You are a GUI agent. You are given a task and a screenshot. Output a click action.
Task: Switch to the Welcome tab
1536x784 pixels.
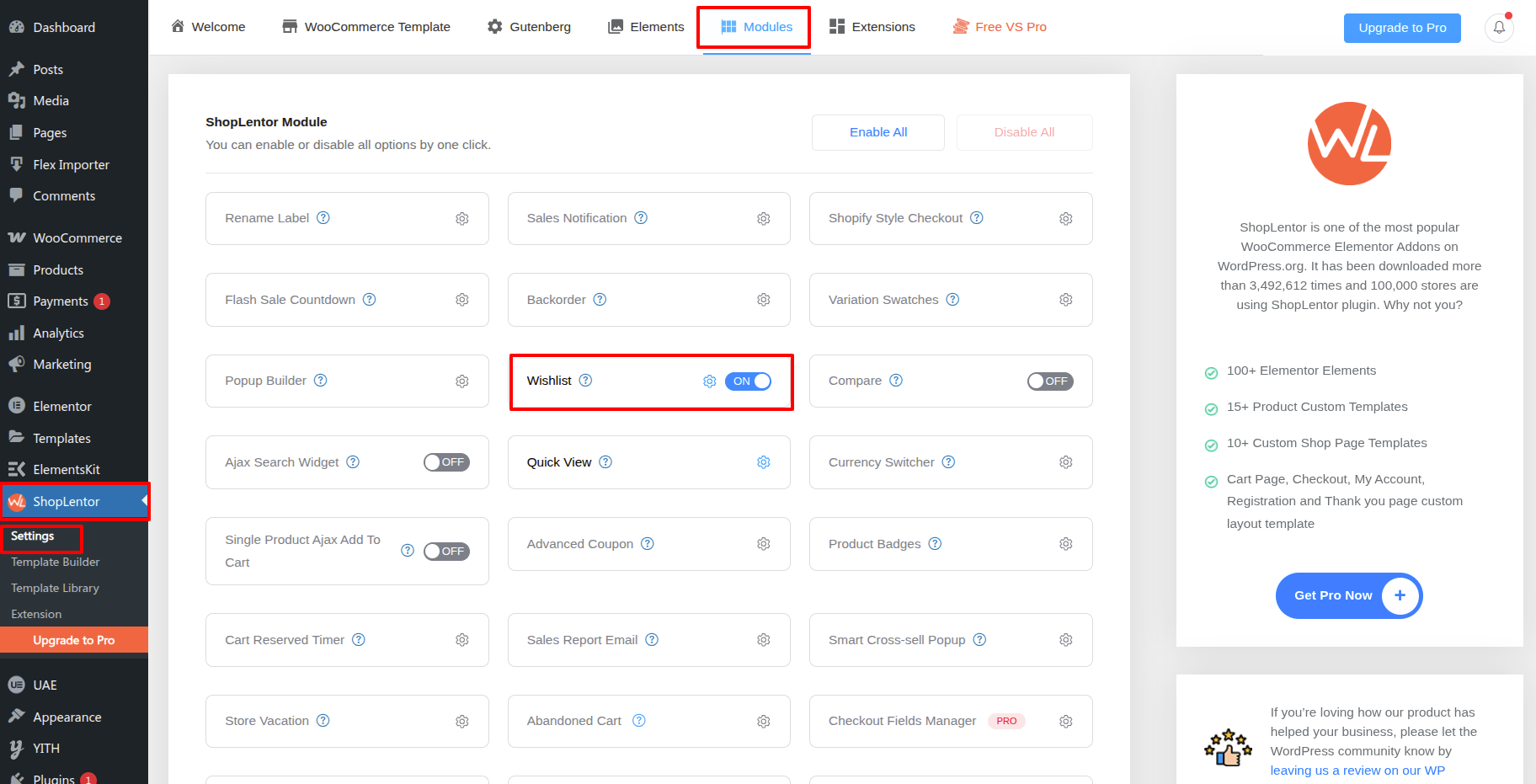[x=208, y=27]
